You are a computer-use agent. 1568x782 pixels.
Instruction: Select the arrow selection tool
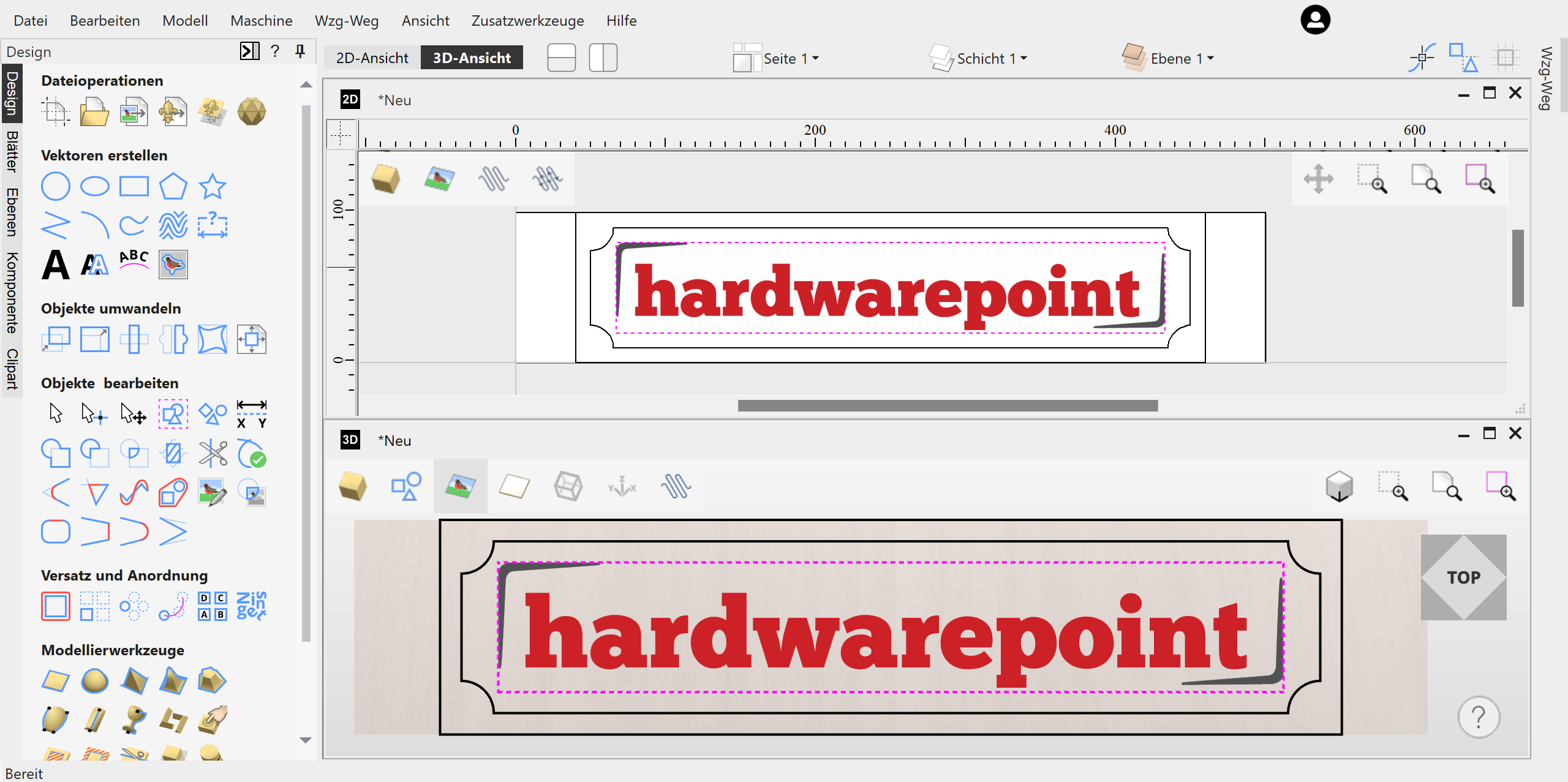(x=55, y=413)
